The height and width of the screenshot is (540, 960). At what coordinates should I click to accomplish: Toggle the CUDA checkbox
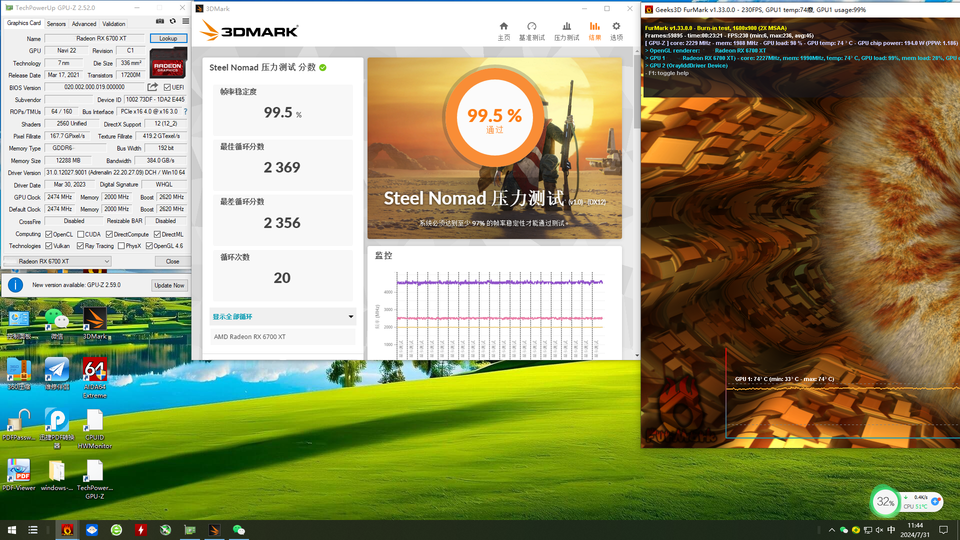coord(81,234)
